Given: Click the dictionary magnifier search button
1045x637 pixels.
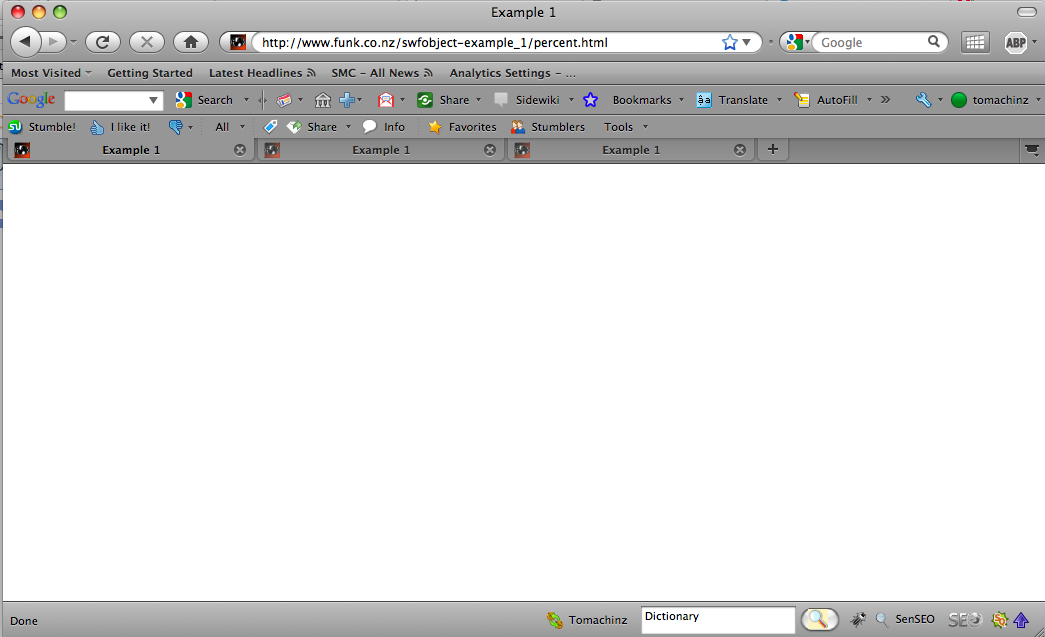Looking at the screenshot, I should click(x=819, y=620).
